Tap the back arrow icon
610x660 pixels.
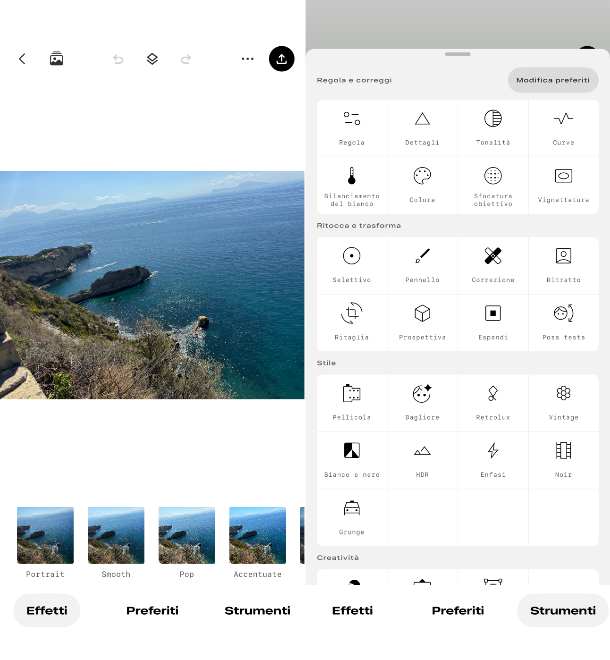click(22, 59)
